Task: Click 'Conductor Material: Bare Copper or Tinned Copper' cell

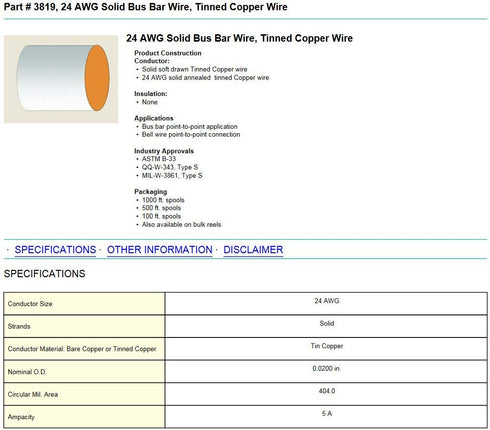Action: click(x=84, y=349)
